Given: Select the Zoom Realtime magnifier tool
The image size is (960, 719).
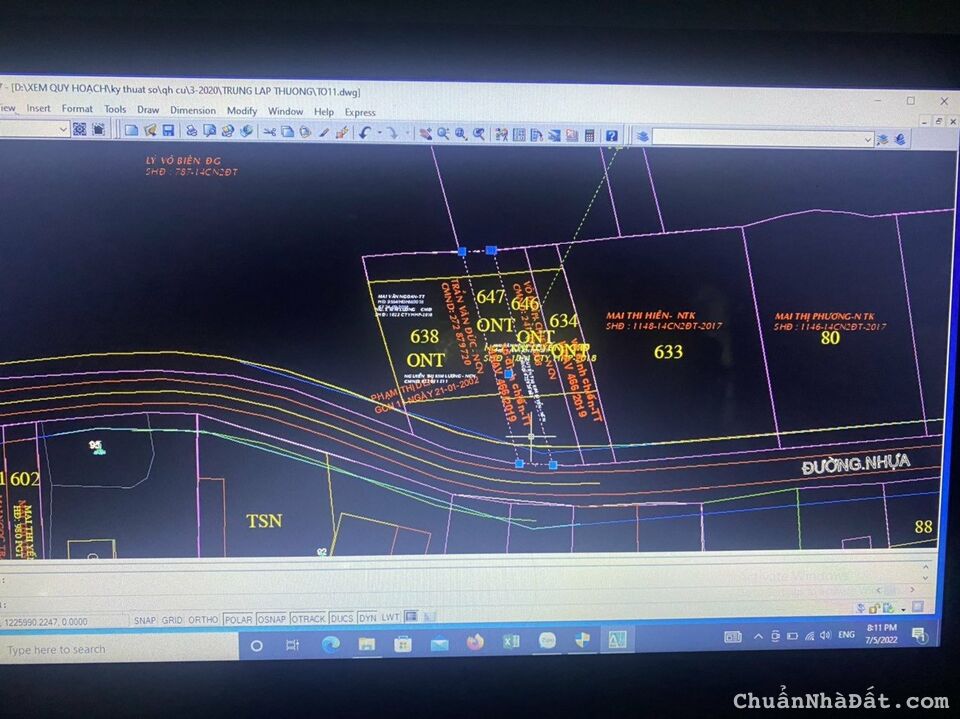Looking at the screenshot, I should (443, 131).
